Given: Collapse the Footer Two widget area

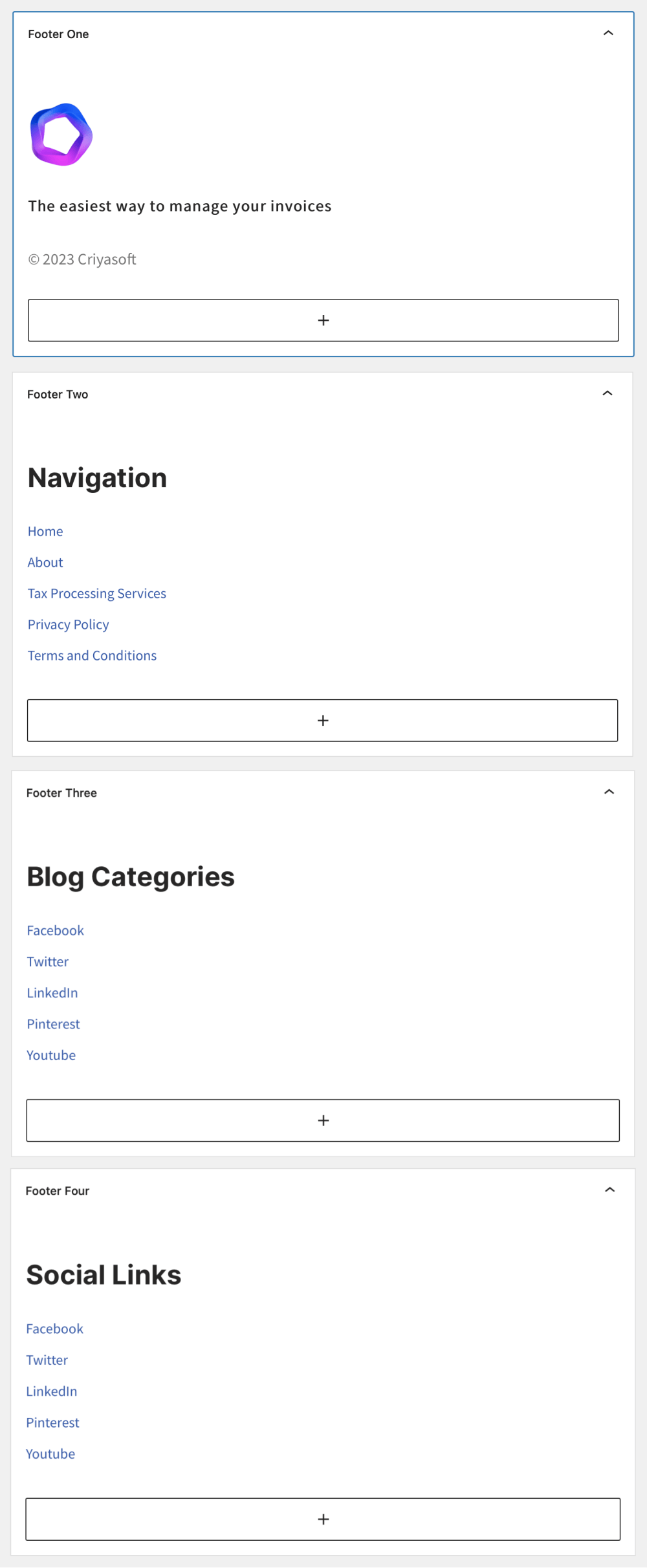Looking at the screenshot, I should (608, 393).
